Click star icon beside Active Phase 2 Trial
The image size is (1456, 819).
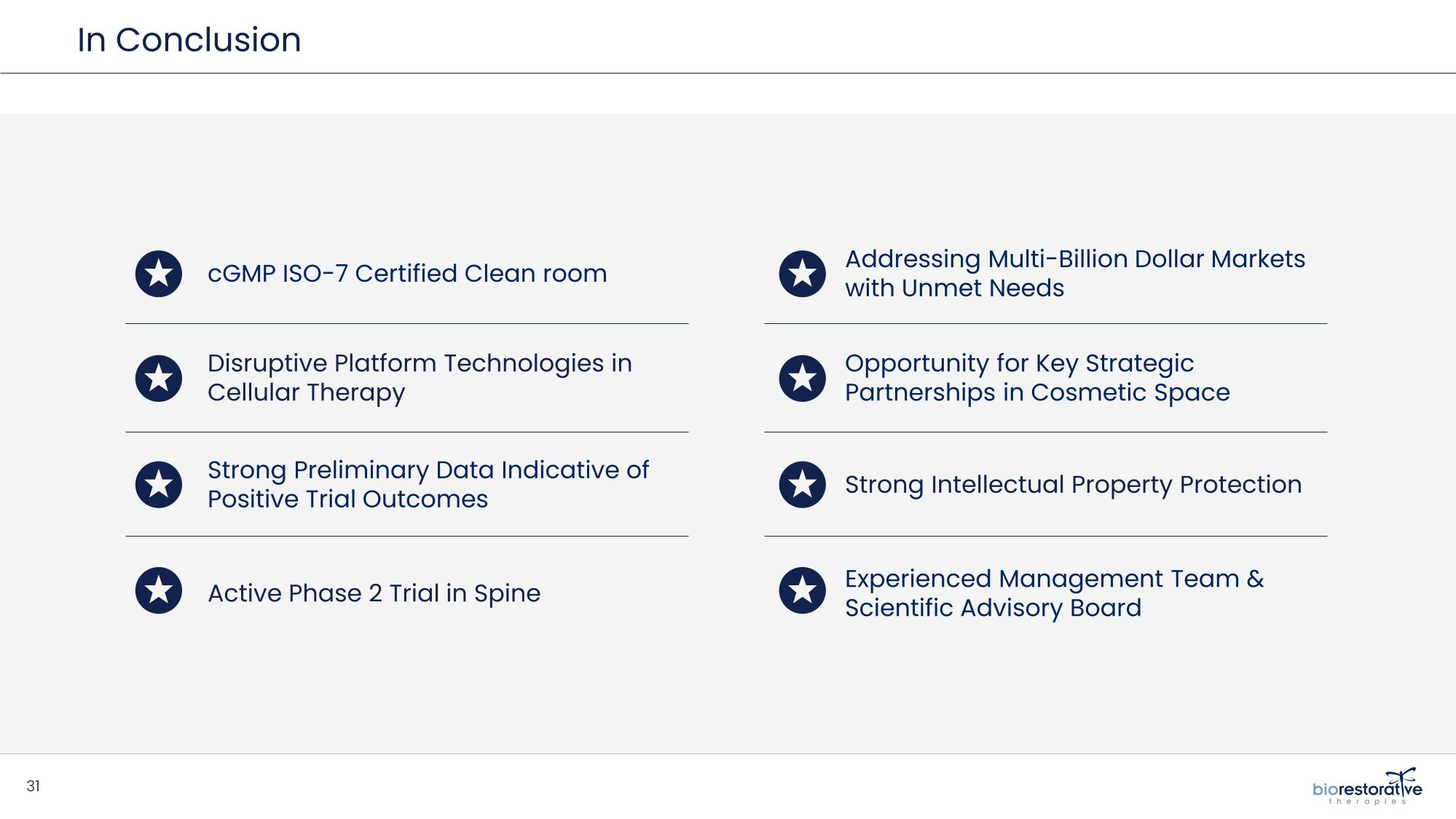[x=159, y=590]
